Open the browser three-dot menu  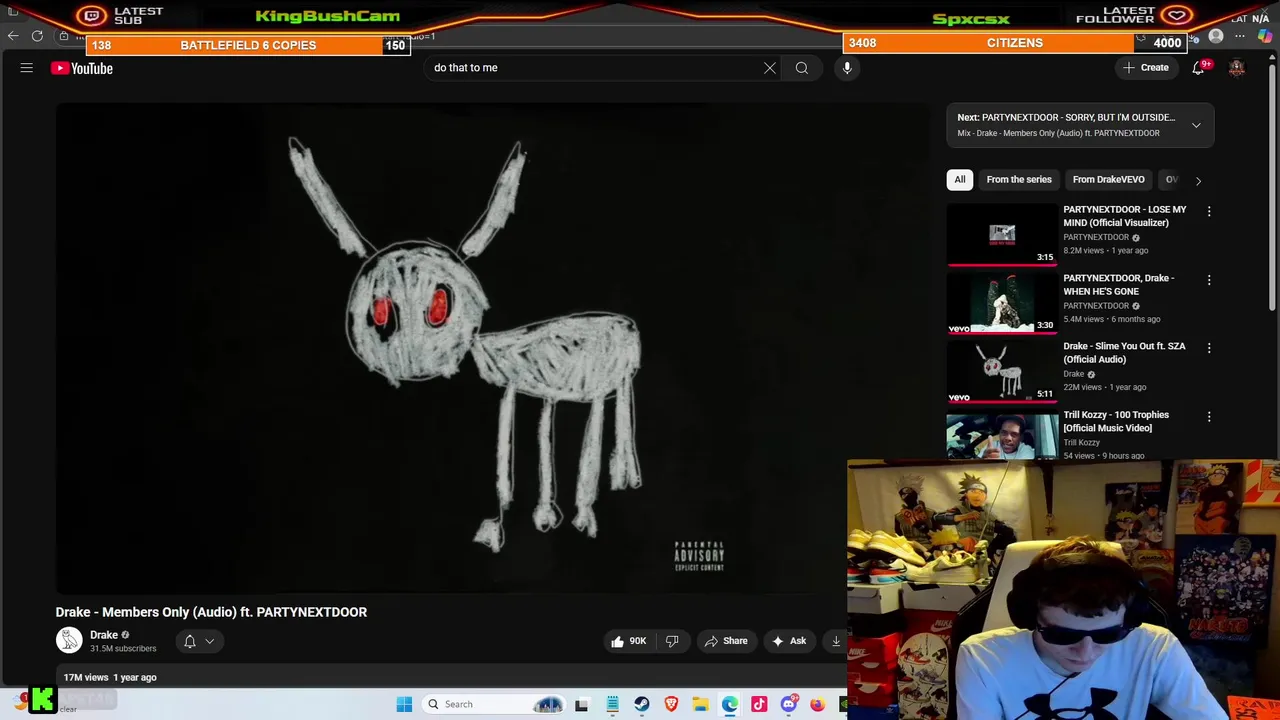pos(1240,37)
